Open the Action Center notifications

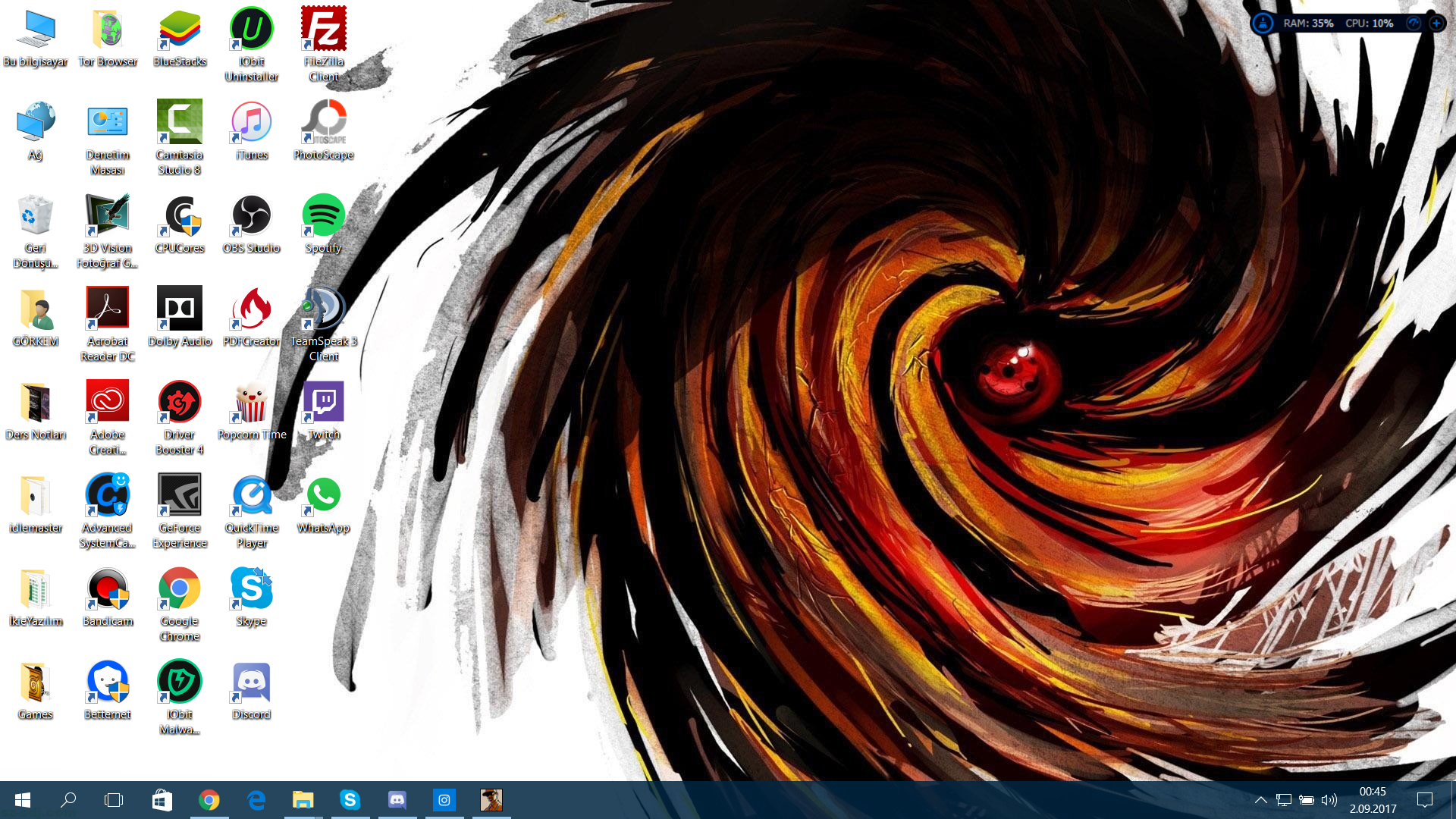coord(1425,800)
